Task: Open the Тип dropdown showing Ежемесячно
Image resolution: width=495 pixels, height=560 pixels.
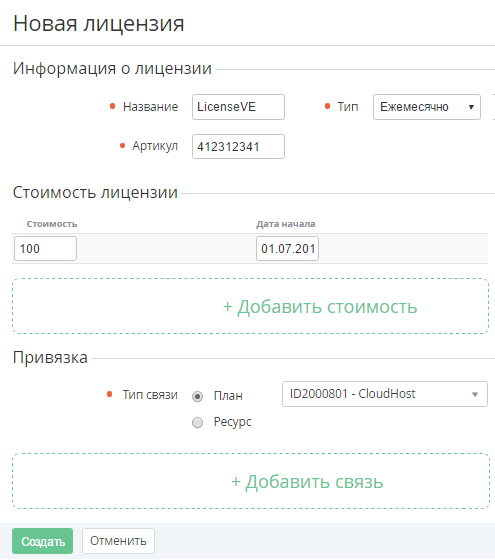Action: 427,107
